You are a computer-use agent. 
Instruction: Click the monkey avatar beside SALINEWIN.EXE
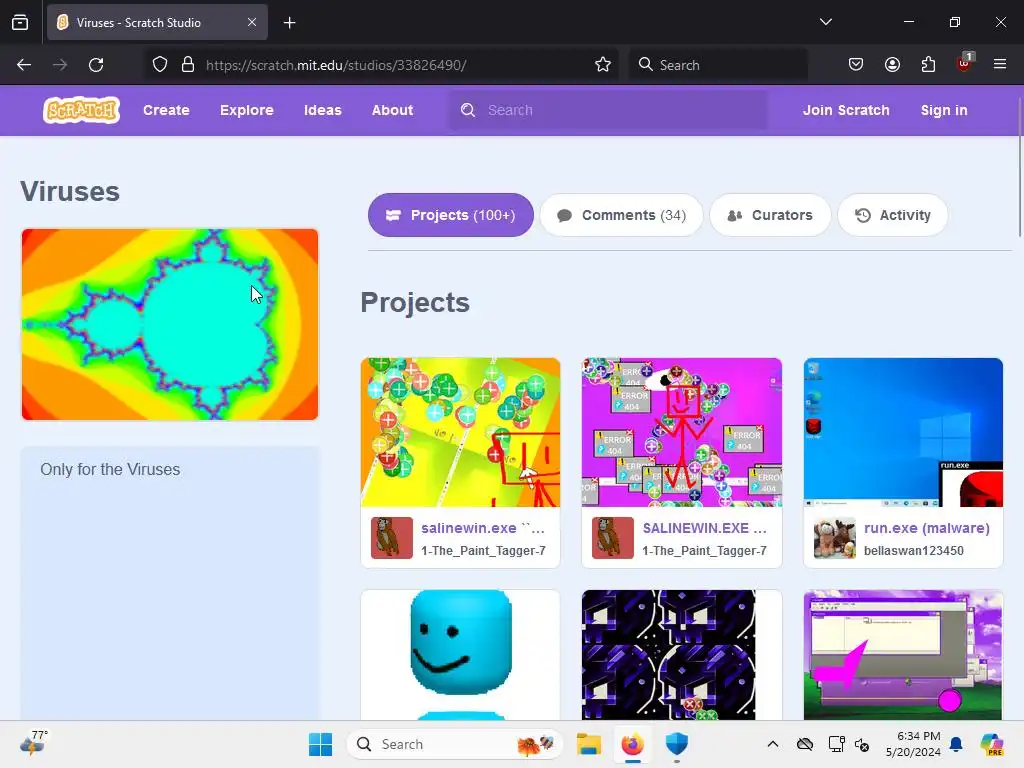(x=613, y=538)
